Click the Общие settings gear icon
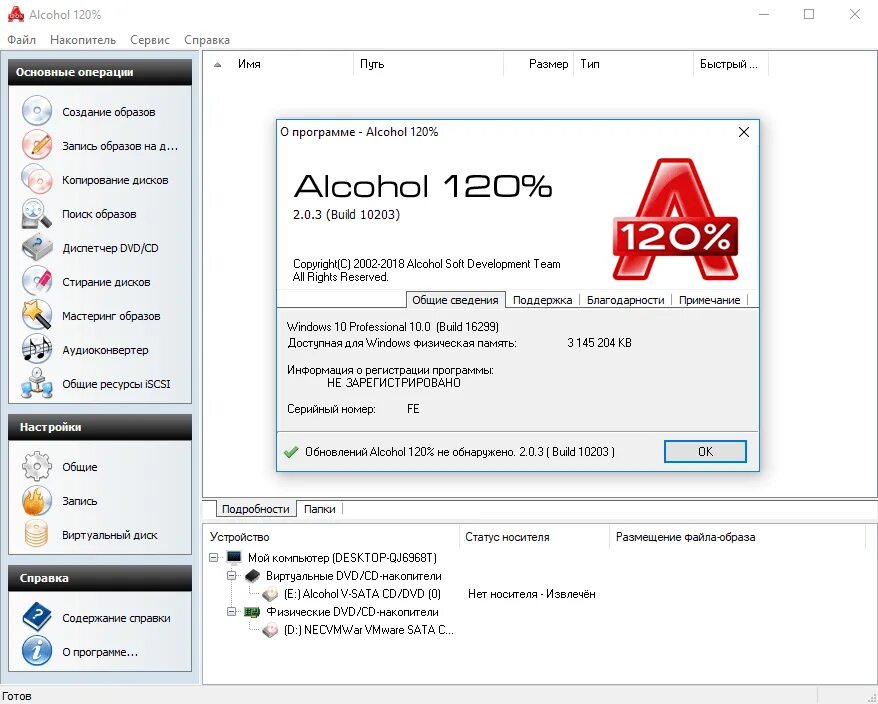878x704 pixels. tap(37, 466)
